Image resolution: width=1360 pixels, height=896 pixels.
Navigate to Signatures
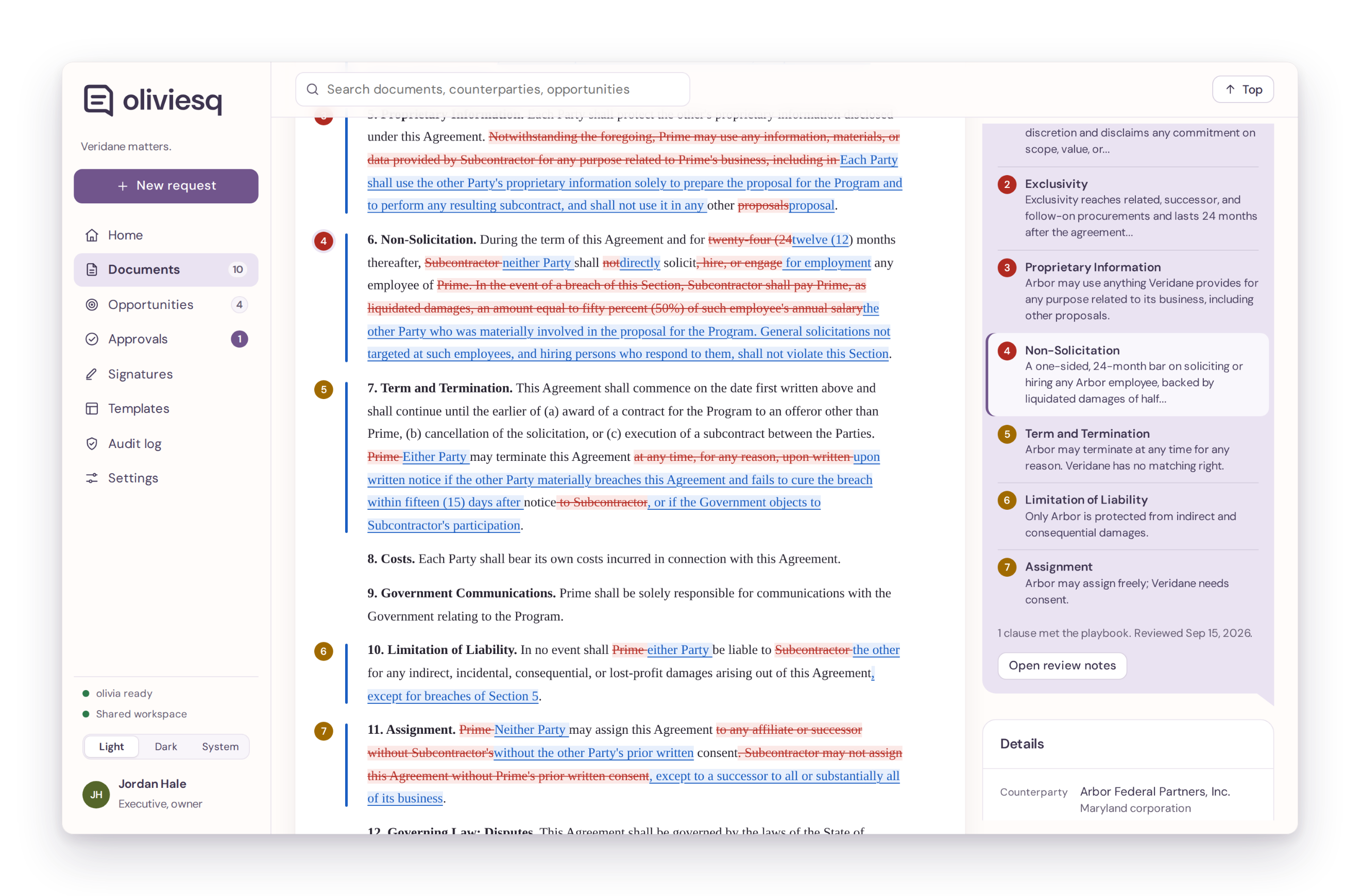coord(166,374)
